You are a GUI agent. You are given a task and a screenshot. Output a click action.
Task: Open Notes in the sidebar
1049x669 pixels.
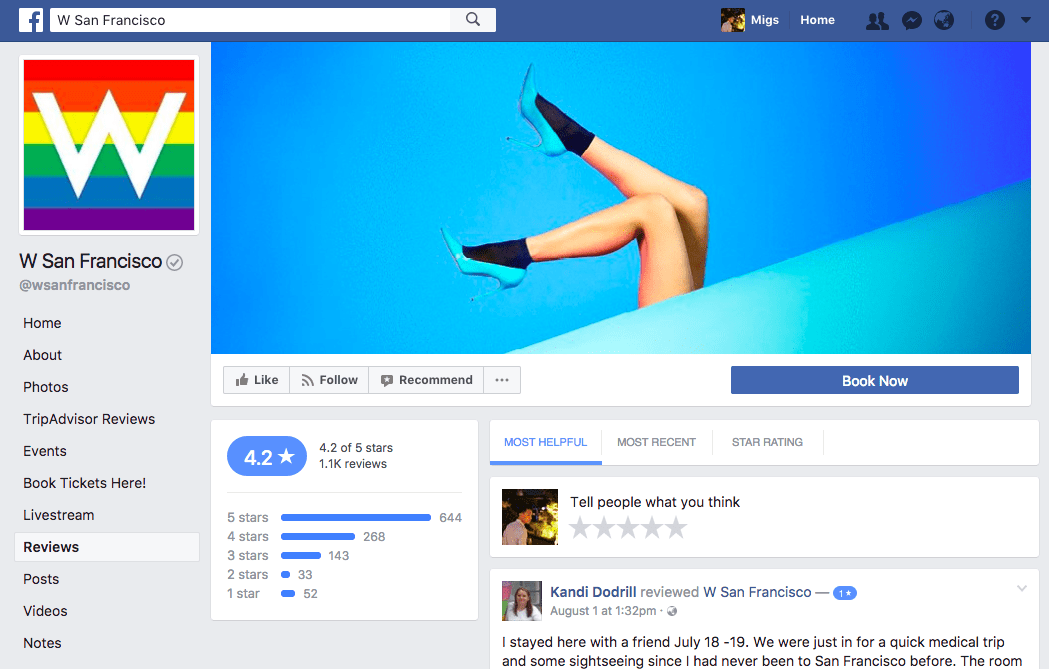point(42,644)
